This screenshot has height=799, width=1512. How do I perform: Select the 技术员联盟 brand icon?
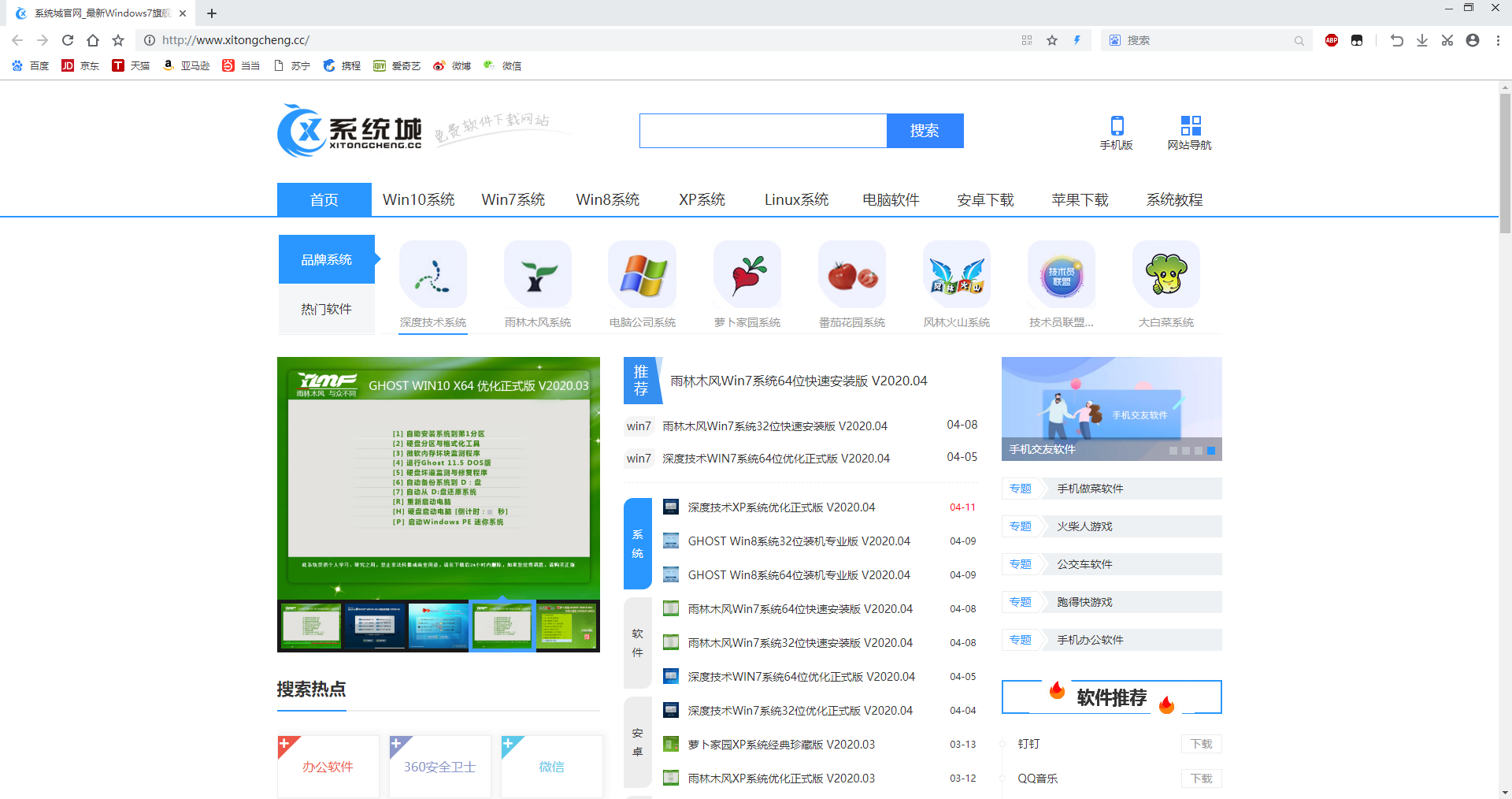click(x=1062, y=274)
